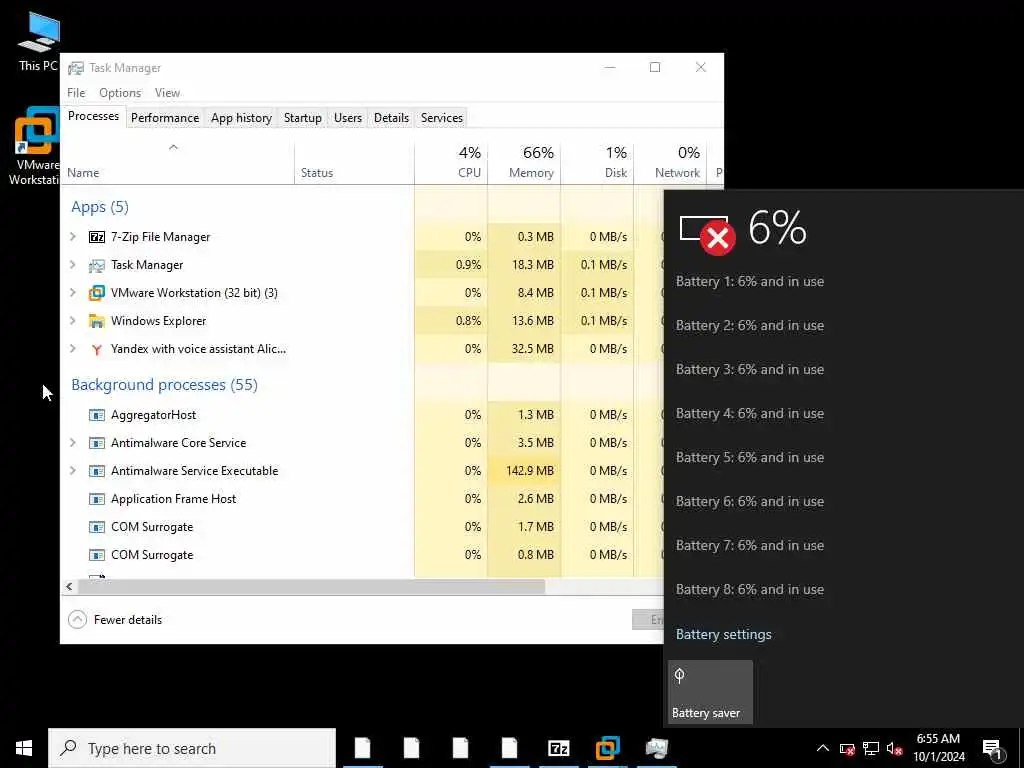The image size is (1024, 768).
Task: Click the taskbar search box
Action: click(192, 748)
